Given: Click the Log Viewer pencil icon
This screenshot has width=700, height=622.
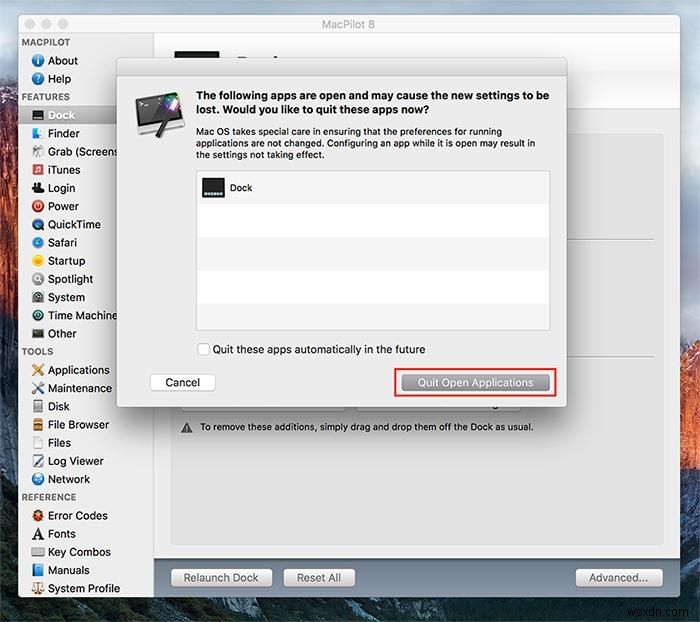Looking at the screenshot, I should click(38, 461).
